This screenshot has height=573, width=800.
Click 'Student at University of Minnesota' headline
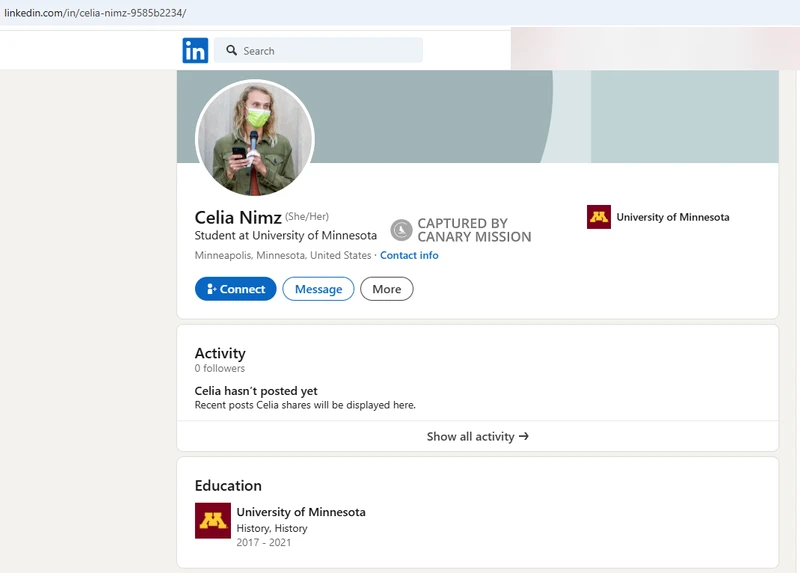tap(286, 235)
